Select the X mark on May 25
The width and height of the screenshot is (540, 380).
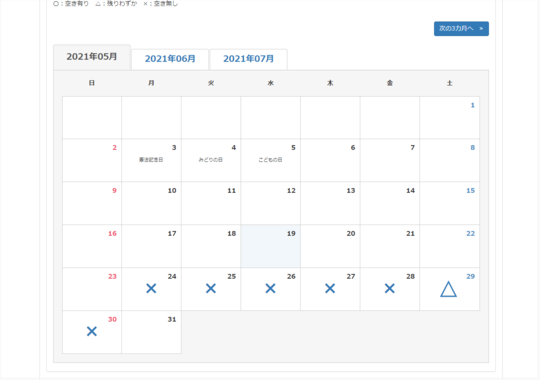211,288
